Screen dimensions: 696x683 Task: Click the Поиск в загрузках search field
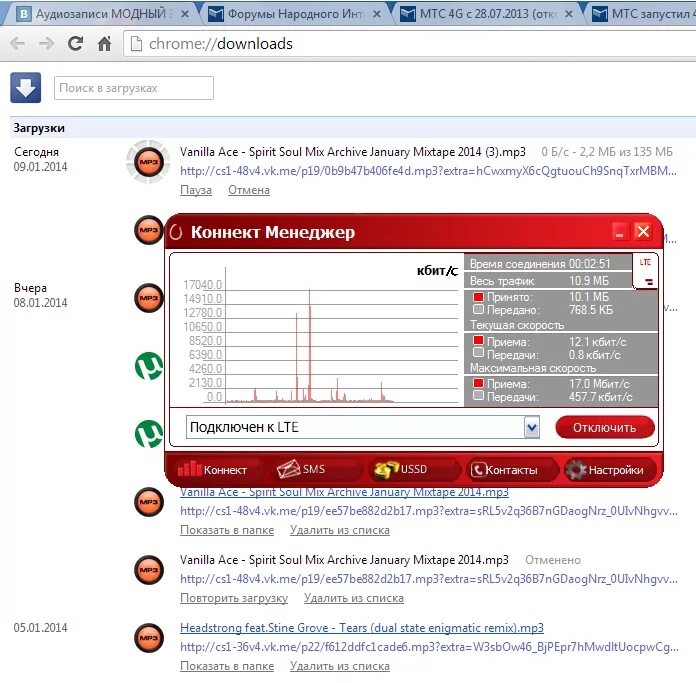134,88
